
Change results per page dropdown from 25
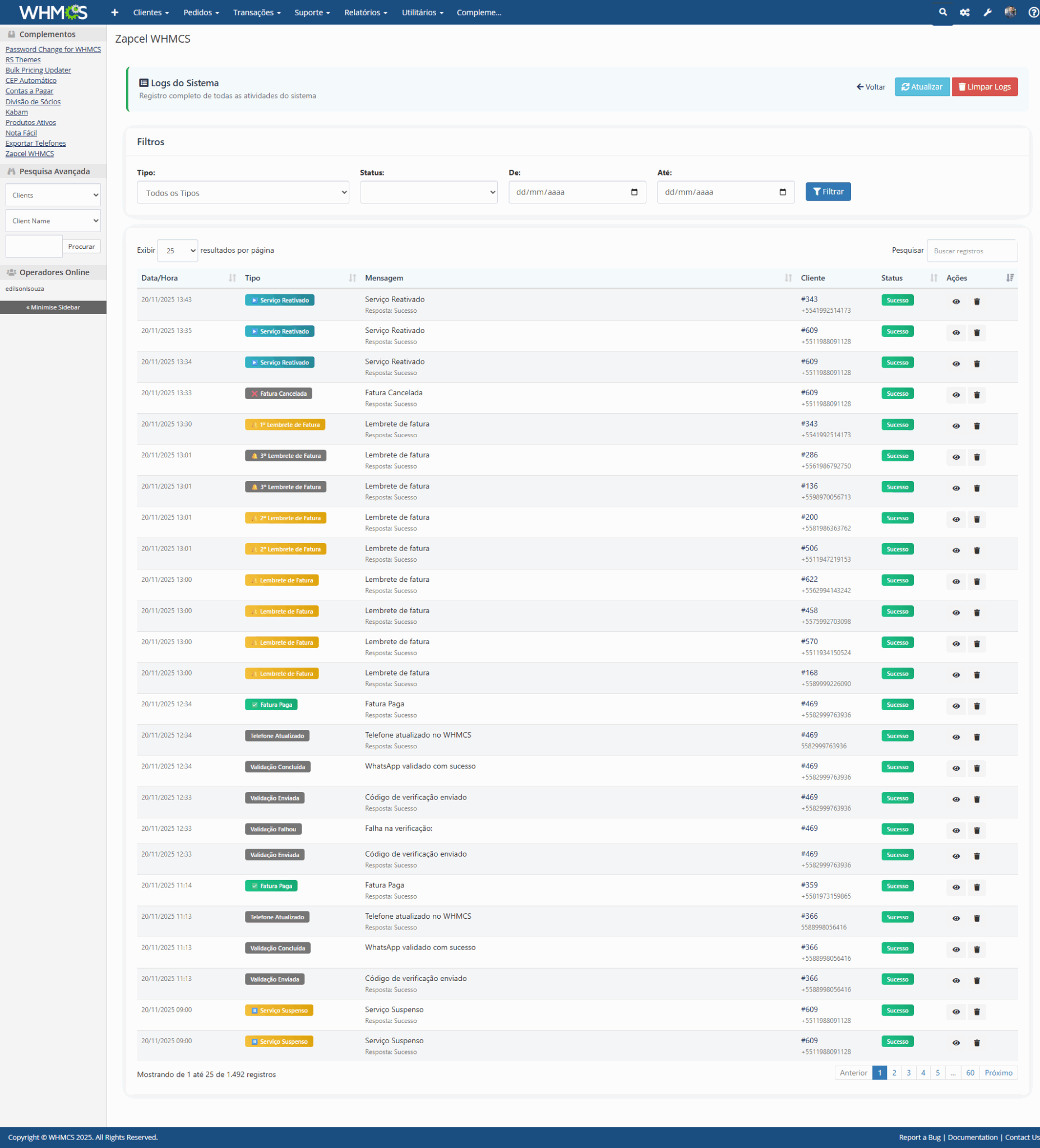click(177, 251)
